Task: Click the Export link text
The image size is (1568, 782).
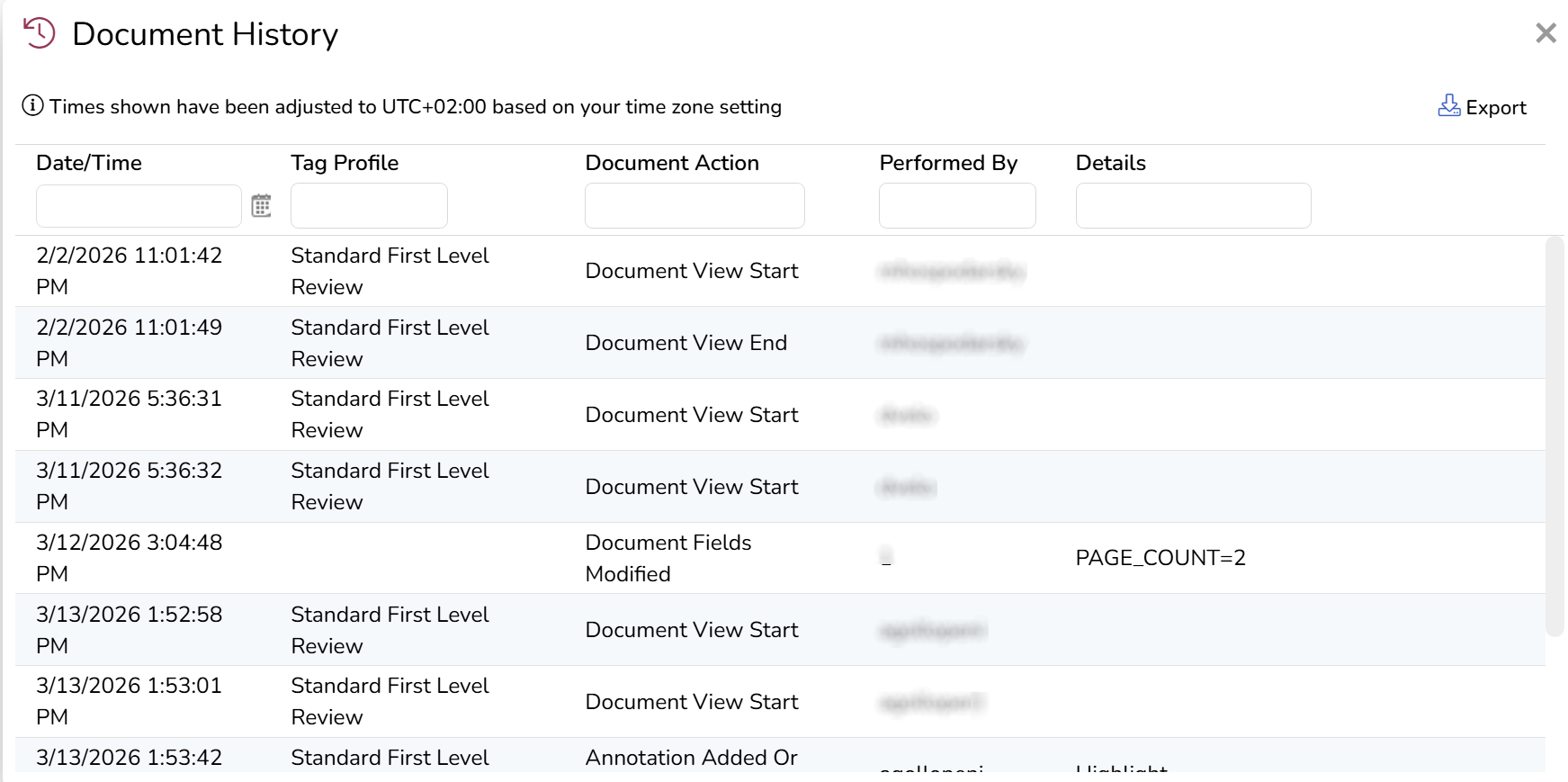Action: [x=1495, y=108]
